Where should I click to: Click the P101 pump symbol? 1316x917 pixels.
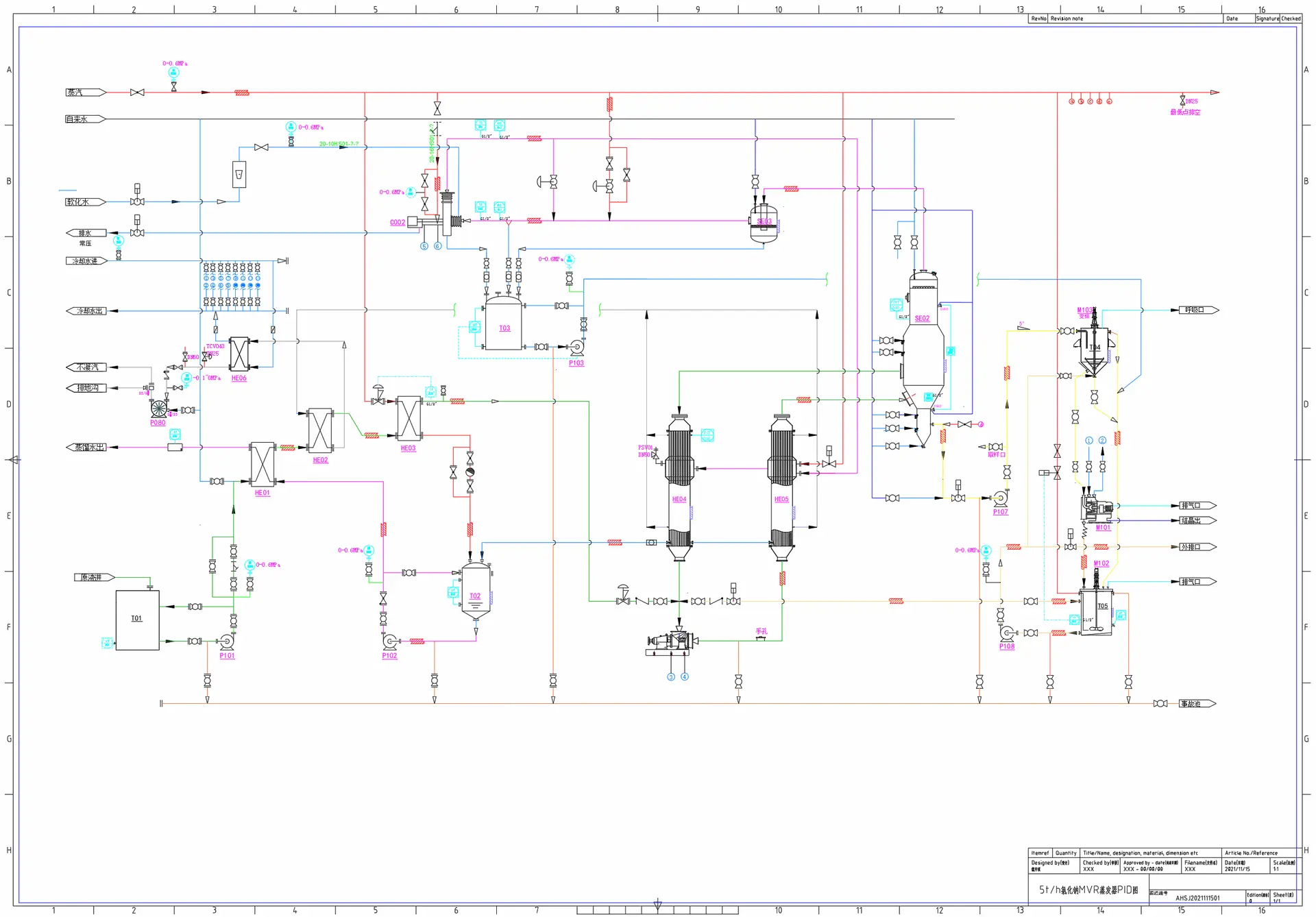tap(227, 642)
